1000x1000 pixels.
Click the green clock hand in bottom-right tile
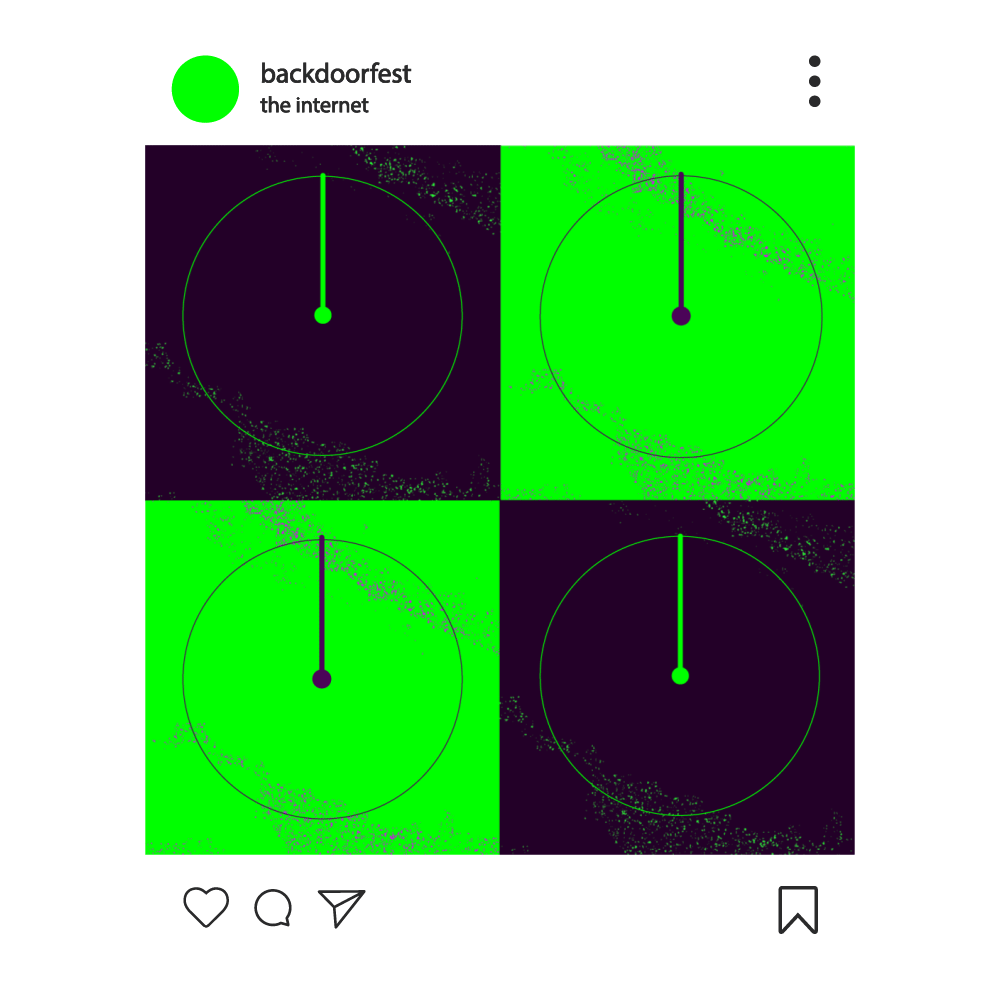(x=680, y=603)
